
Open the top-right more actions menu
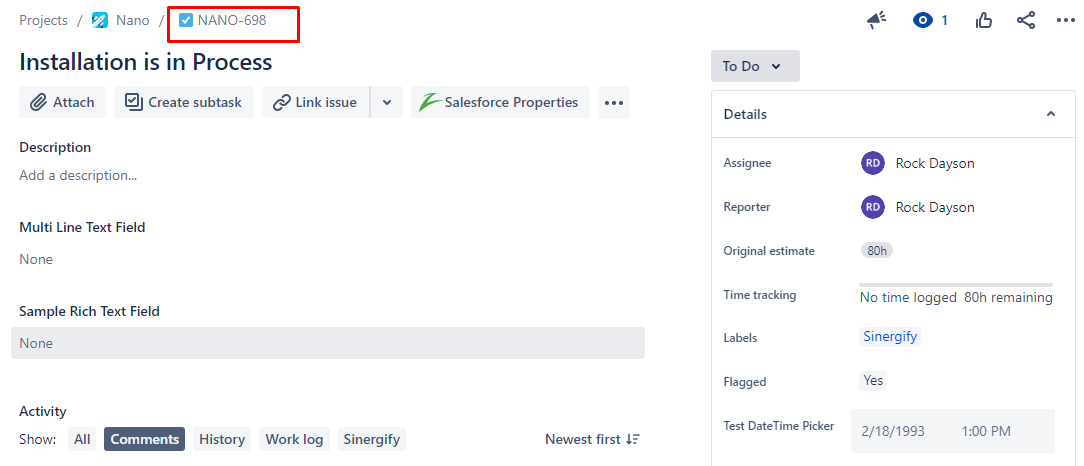1066,21
